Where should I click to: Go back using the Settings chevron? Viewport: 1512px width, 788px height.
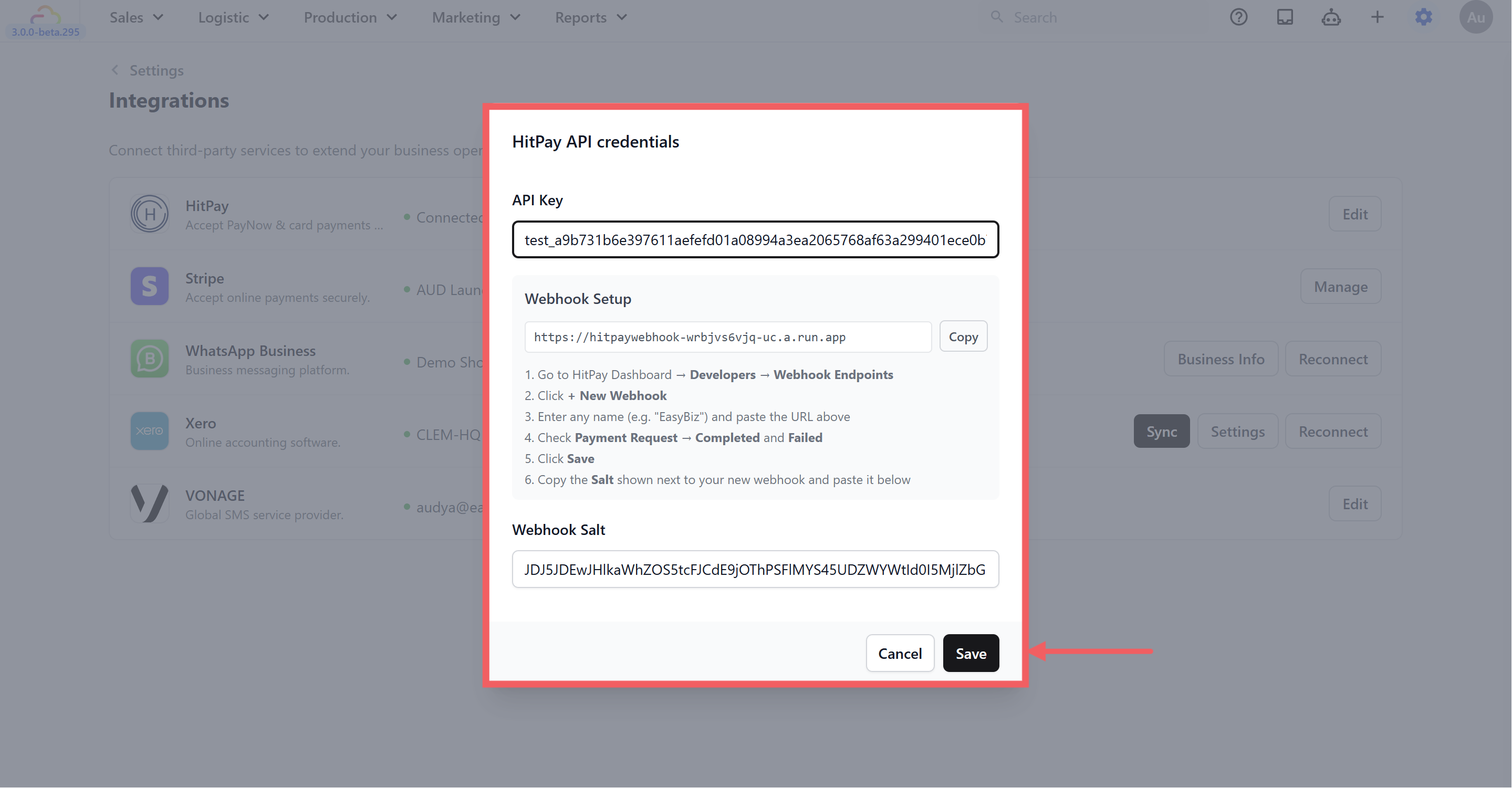115,70
